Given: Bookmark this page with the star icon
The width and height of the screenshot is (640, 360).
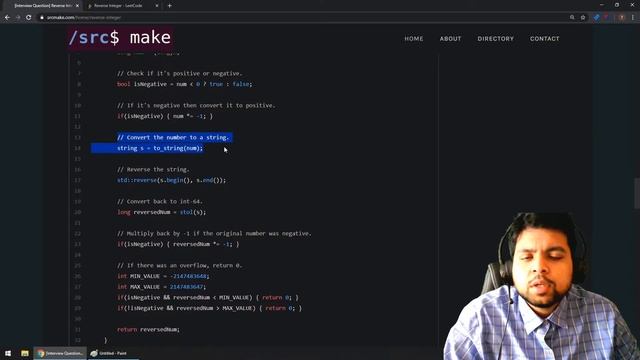Looking at the screenshot, I should (583, 18).
